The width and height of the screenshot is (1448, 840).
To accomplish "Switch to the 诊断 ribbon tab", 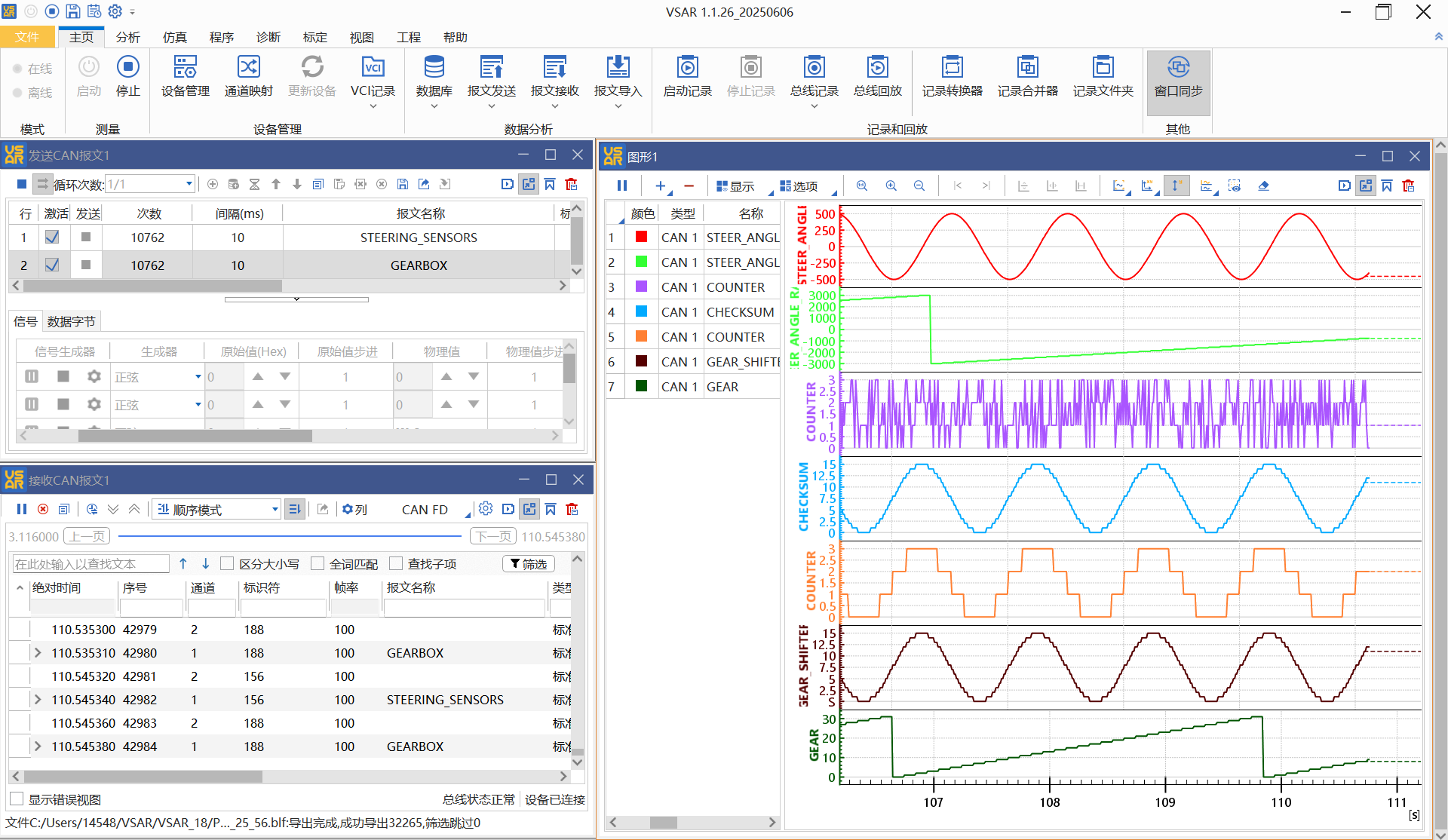I will pyautogui.click(x=268, y=37).
